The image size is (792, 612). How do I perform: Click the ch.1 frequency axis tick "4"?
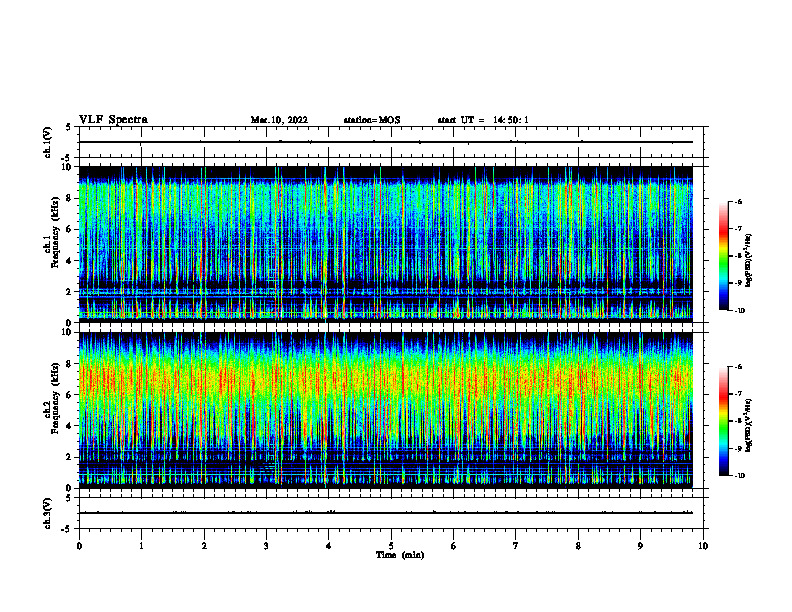click(x=70, y=261)
